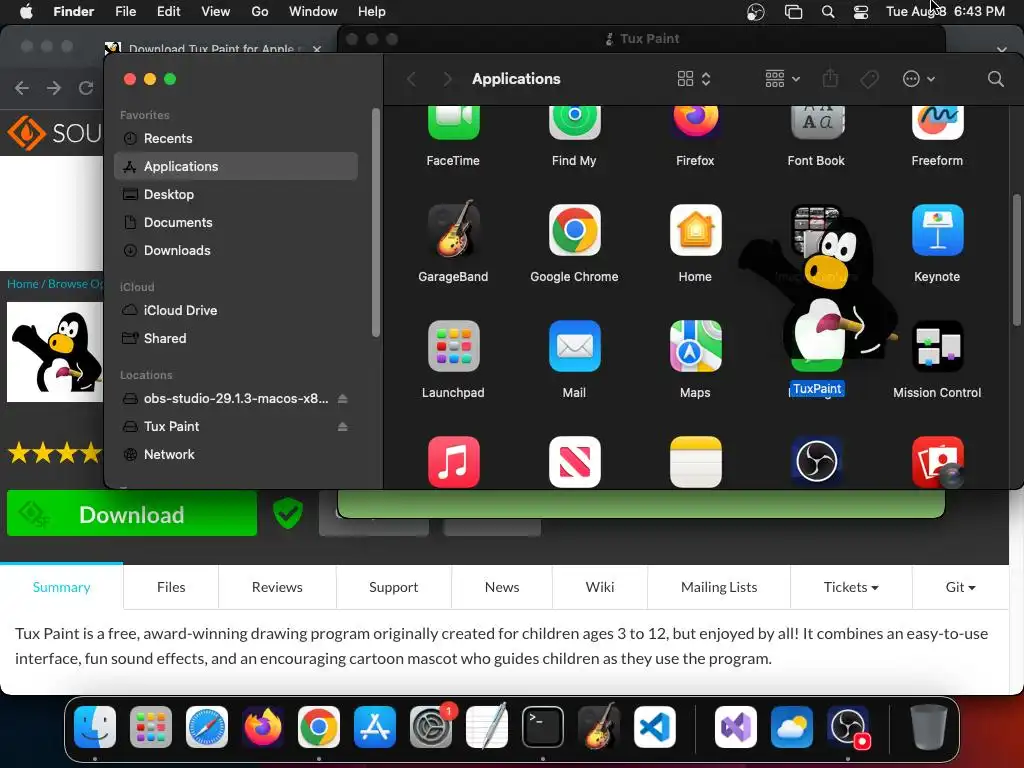The width and height of the screenshot is (1024, 768).
Task: Select the News app icon
Action: point(574,462)
